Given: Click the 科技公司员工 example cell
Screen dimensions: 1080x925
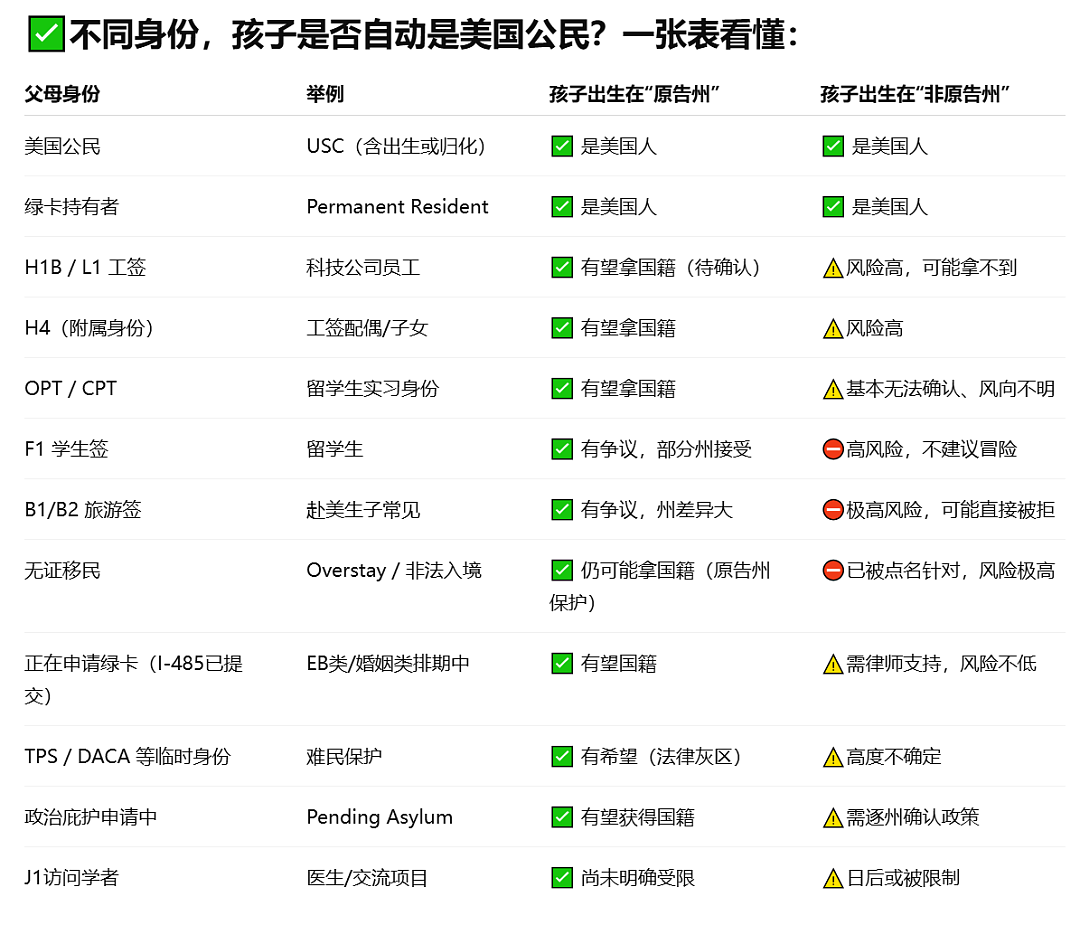Looking at the screenshot, I should pyautogui.click(x=363, y=267).
